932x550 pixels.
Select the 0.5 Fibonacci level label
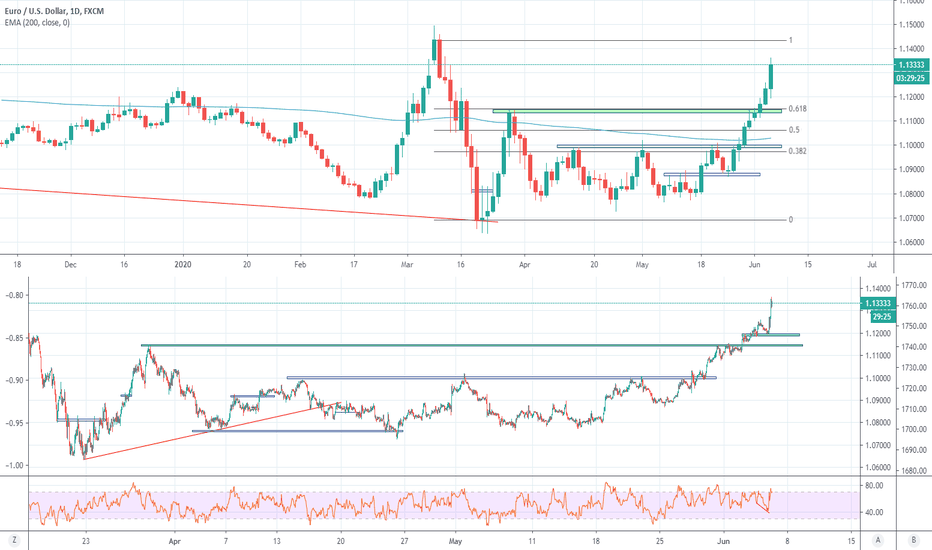click(794, 130)
